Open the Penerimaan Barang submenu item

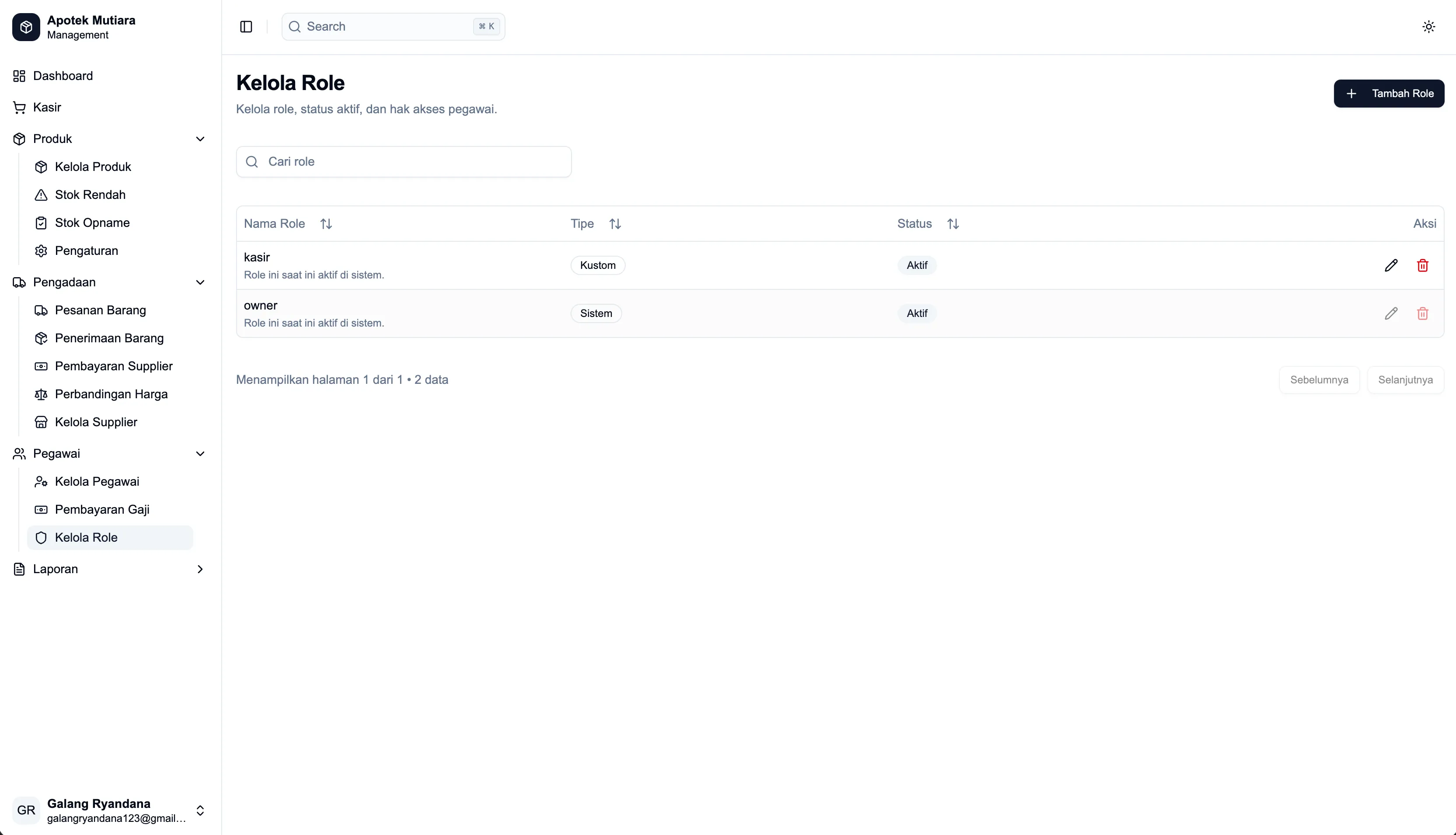coord(110,338)
